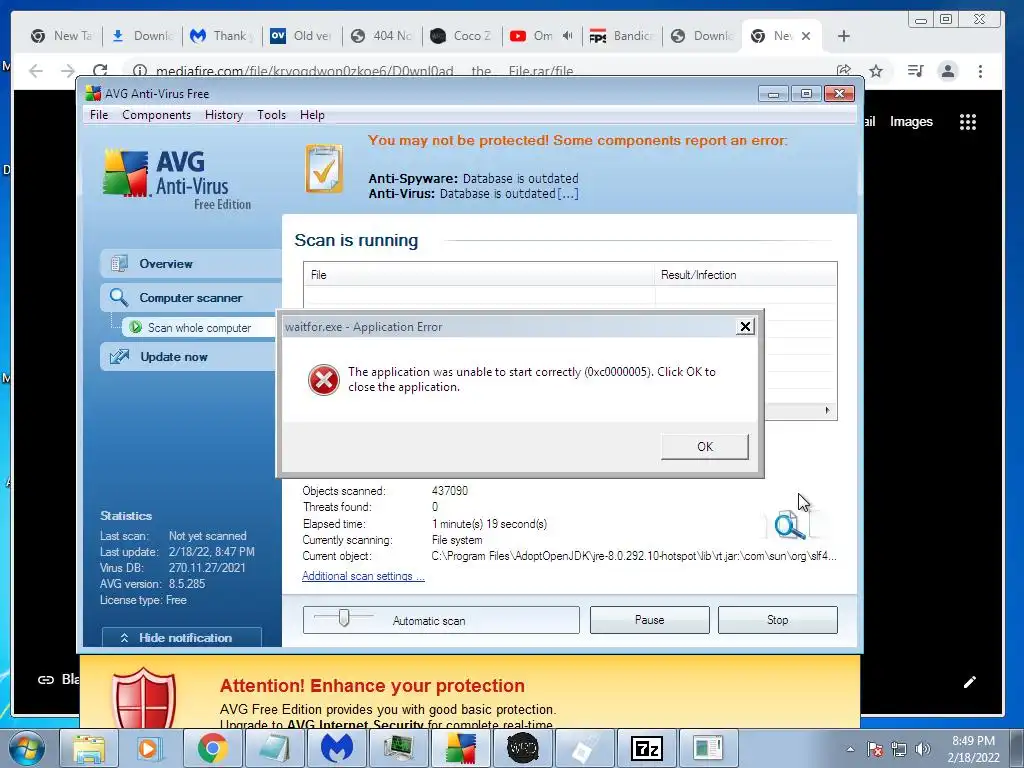The image size is (1024, 768).
Task: Click the AVG logo in the left panel
Action: point(176,179)
